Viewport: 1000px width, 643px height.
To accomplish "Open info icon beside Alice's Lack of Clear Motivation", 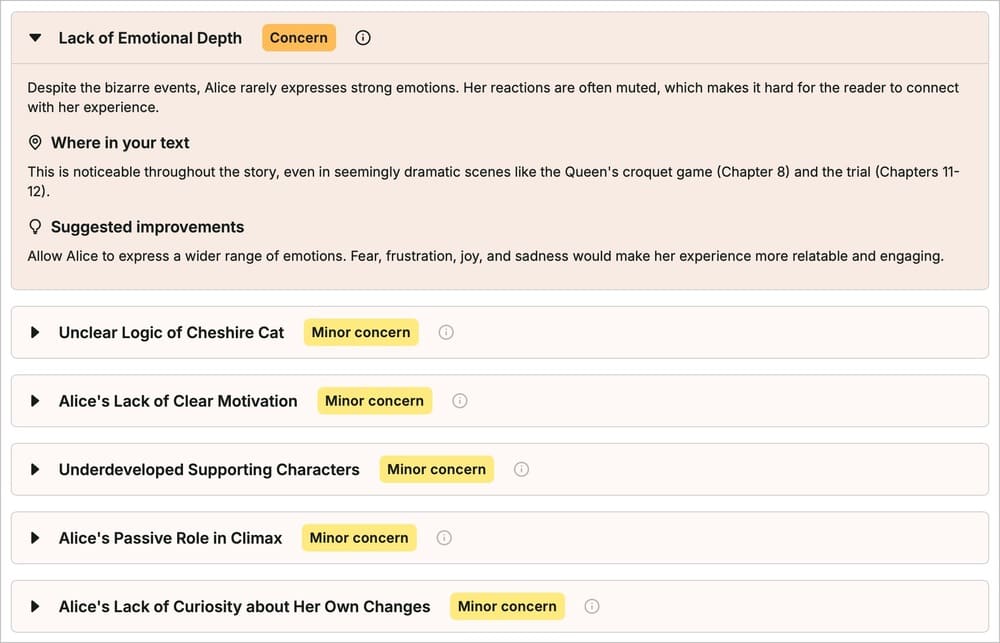I will 459,401.
